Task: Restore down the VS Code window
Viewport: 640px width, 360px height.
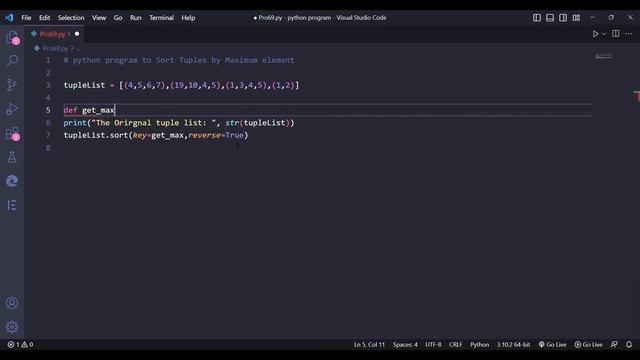Action: click(x=611, y=18)
